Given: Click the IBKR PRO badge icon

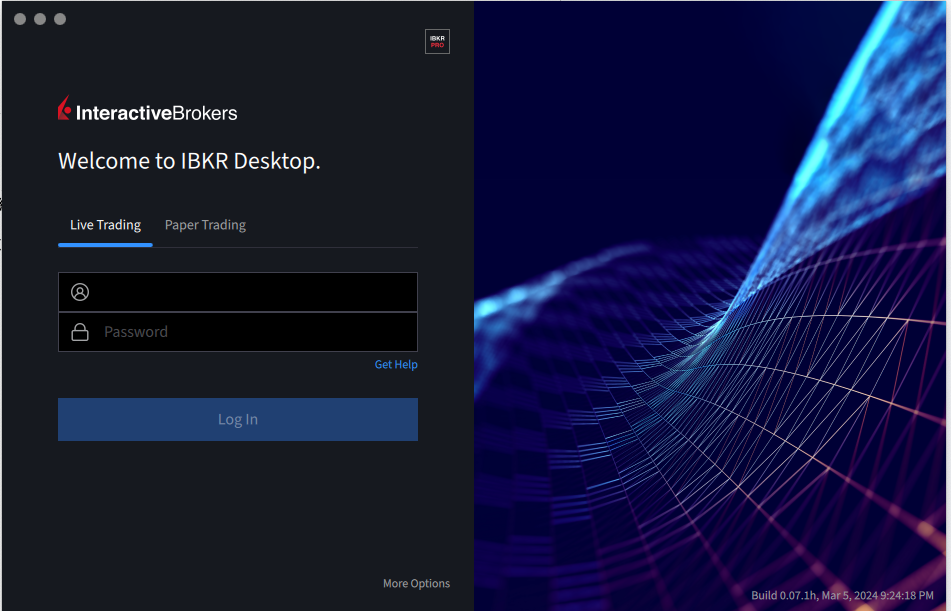Looking at the screenshot, I should point(437,41).
